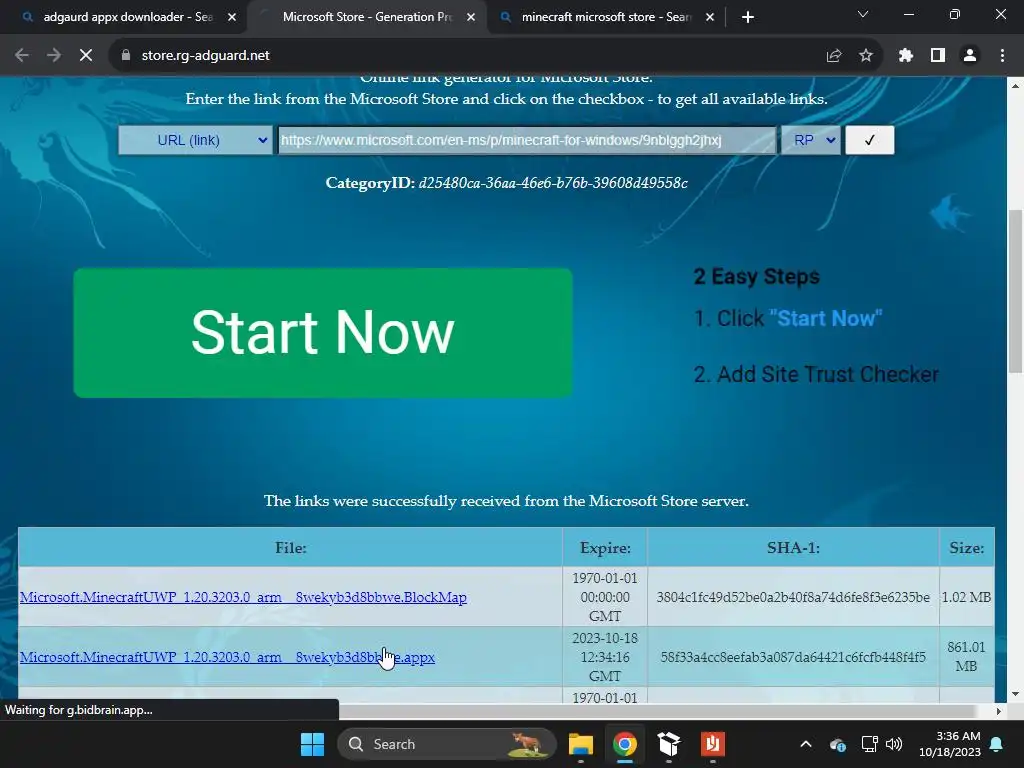This screenshot has width=1024, height=768.
Task: Close the Microsoft Store - Generation tab
Action: tap(471, 17)
